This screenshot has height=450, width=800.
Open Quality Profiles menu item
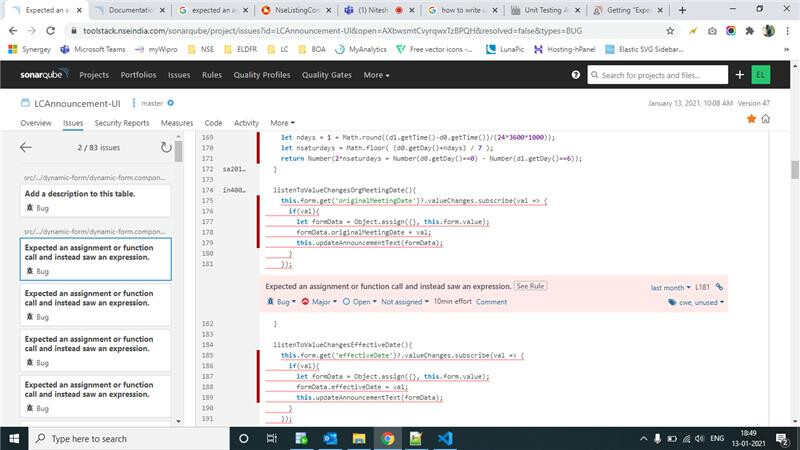[x=262, y=75]
